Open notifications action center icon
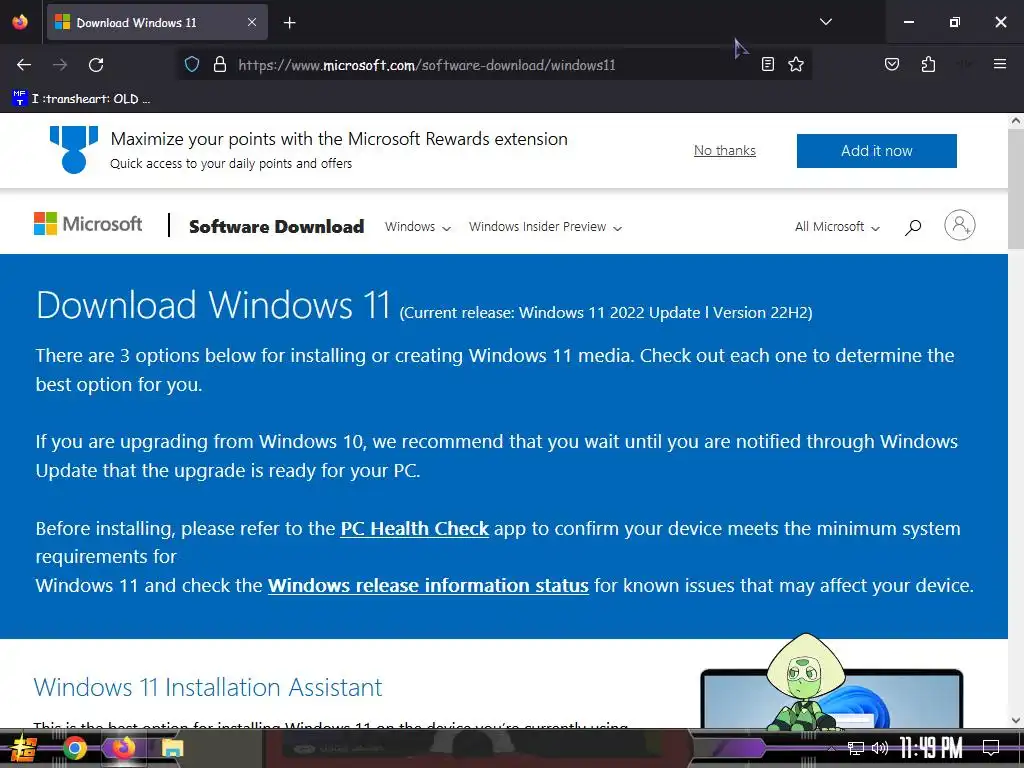 coord(991,748)
